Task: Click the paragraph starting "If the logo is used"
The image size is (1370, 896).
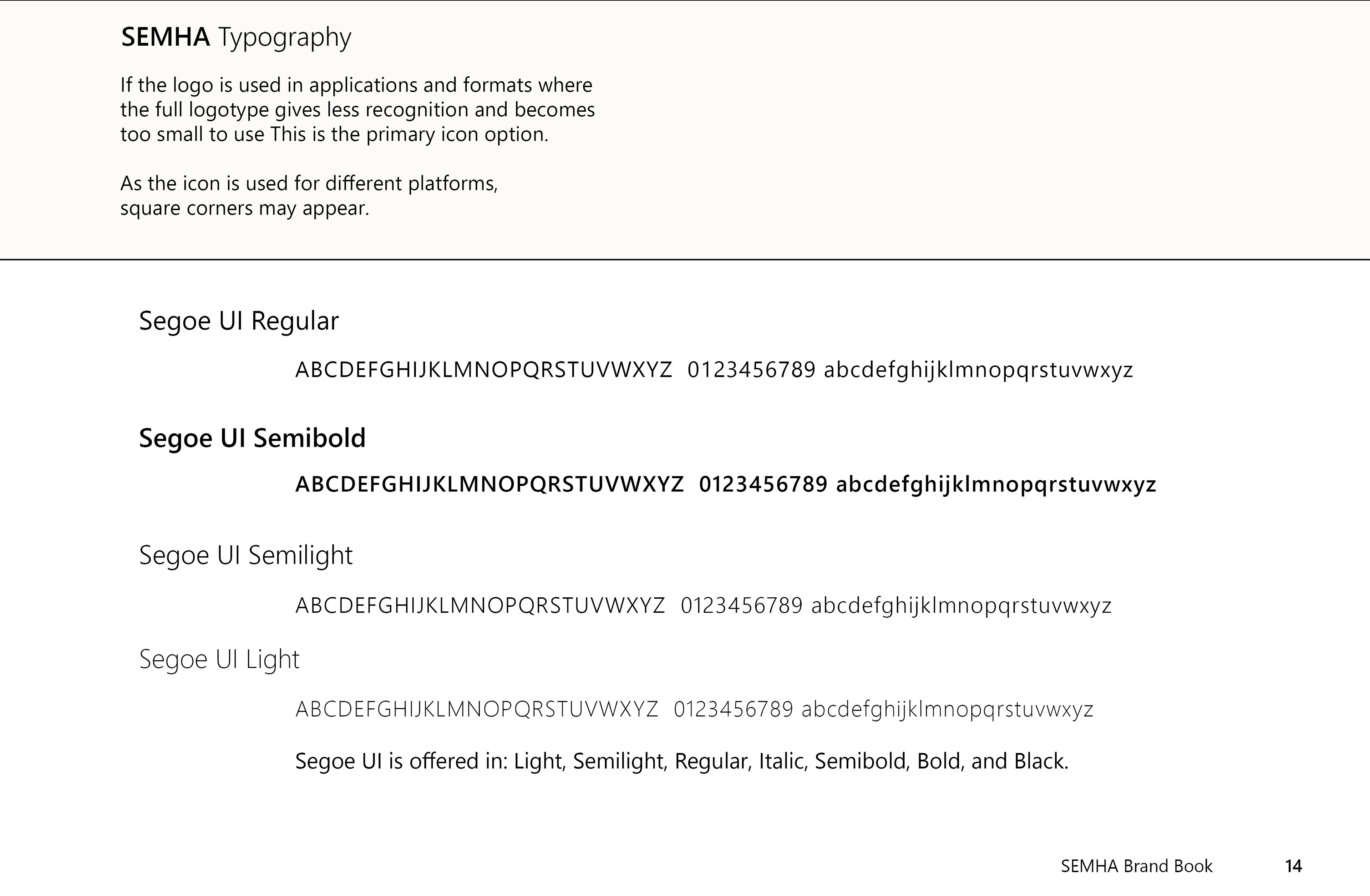Action: click(x=357, y=110)
